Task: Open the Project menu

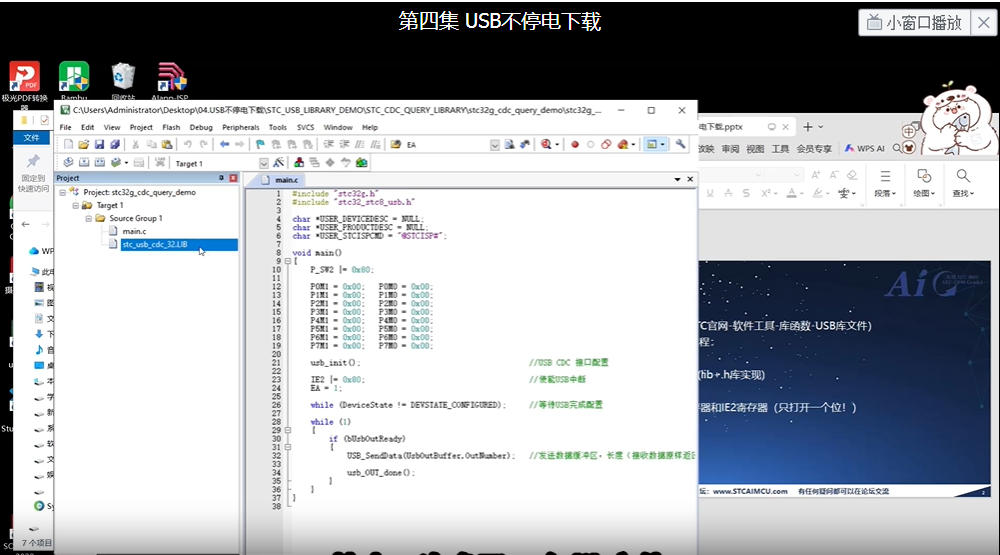Action: (141, 128)
